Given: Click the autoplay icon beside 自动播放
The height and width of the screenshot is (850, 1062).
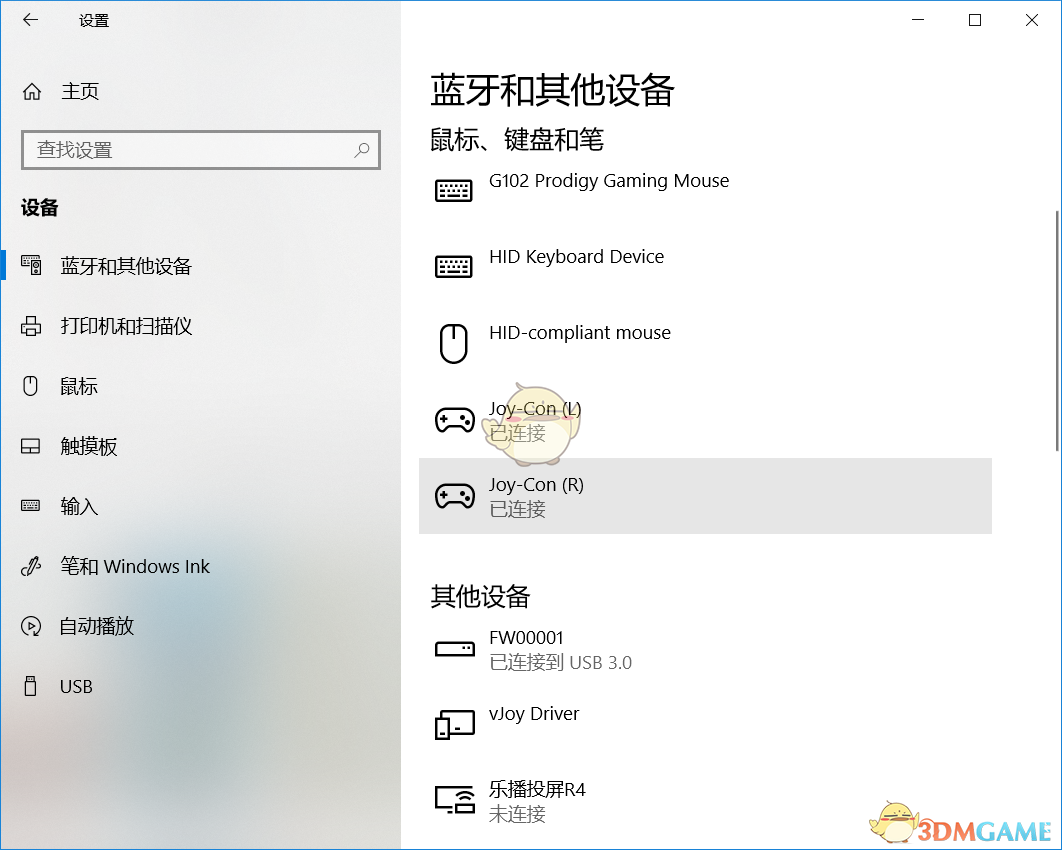Looking at the screenshot, I should 31,626.
